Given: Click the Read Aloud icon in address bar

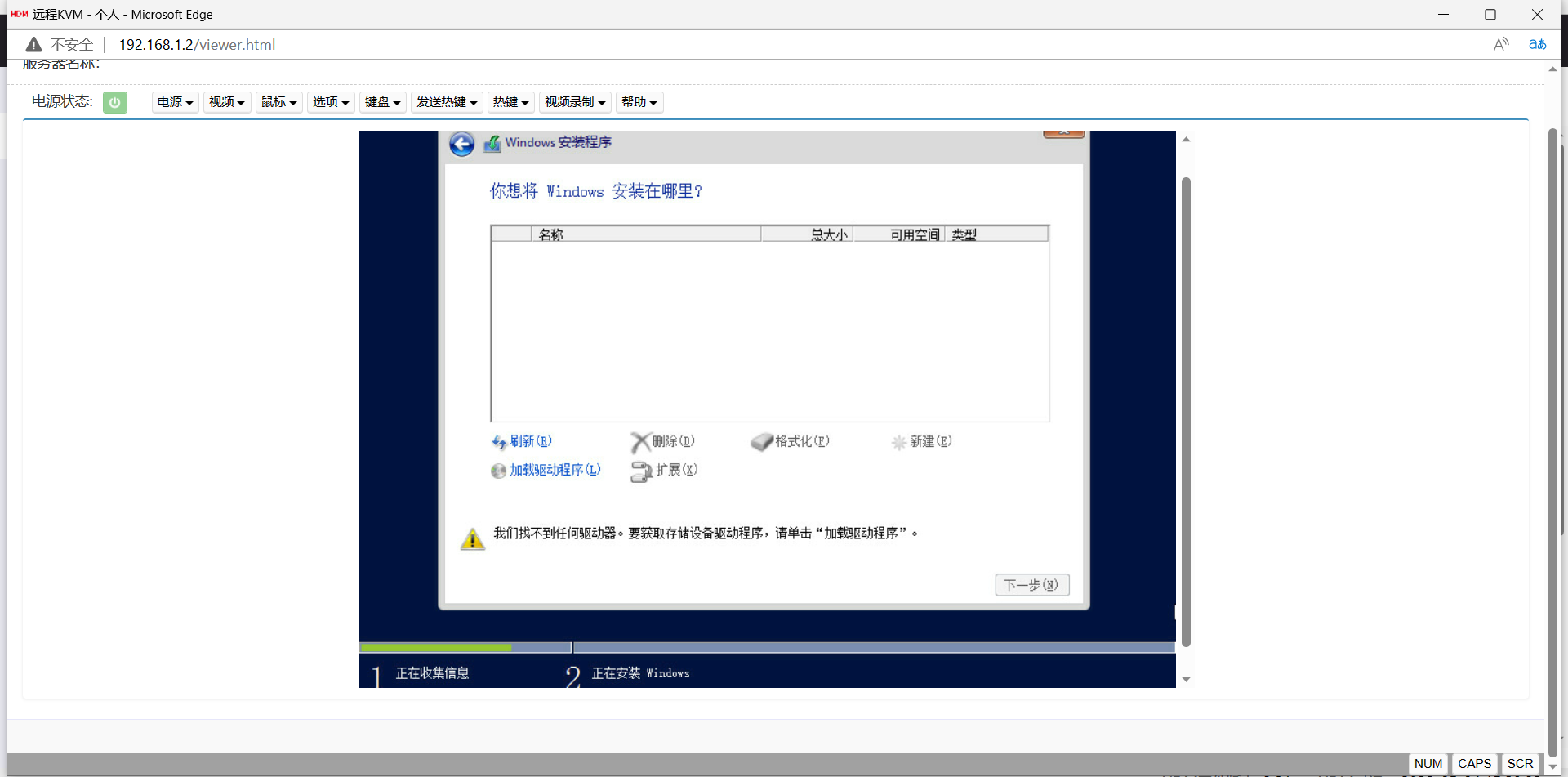Looking at the screenshot, I should (x=1501, y=45).
